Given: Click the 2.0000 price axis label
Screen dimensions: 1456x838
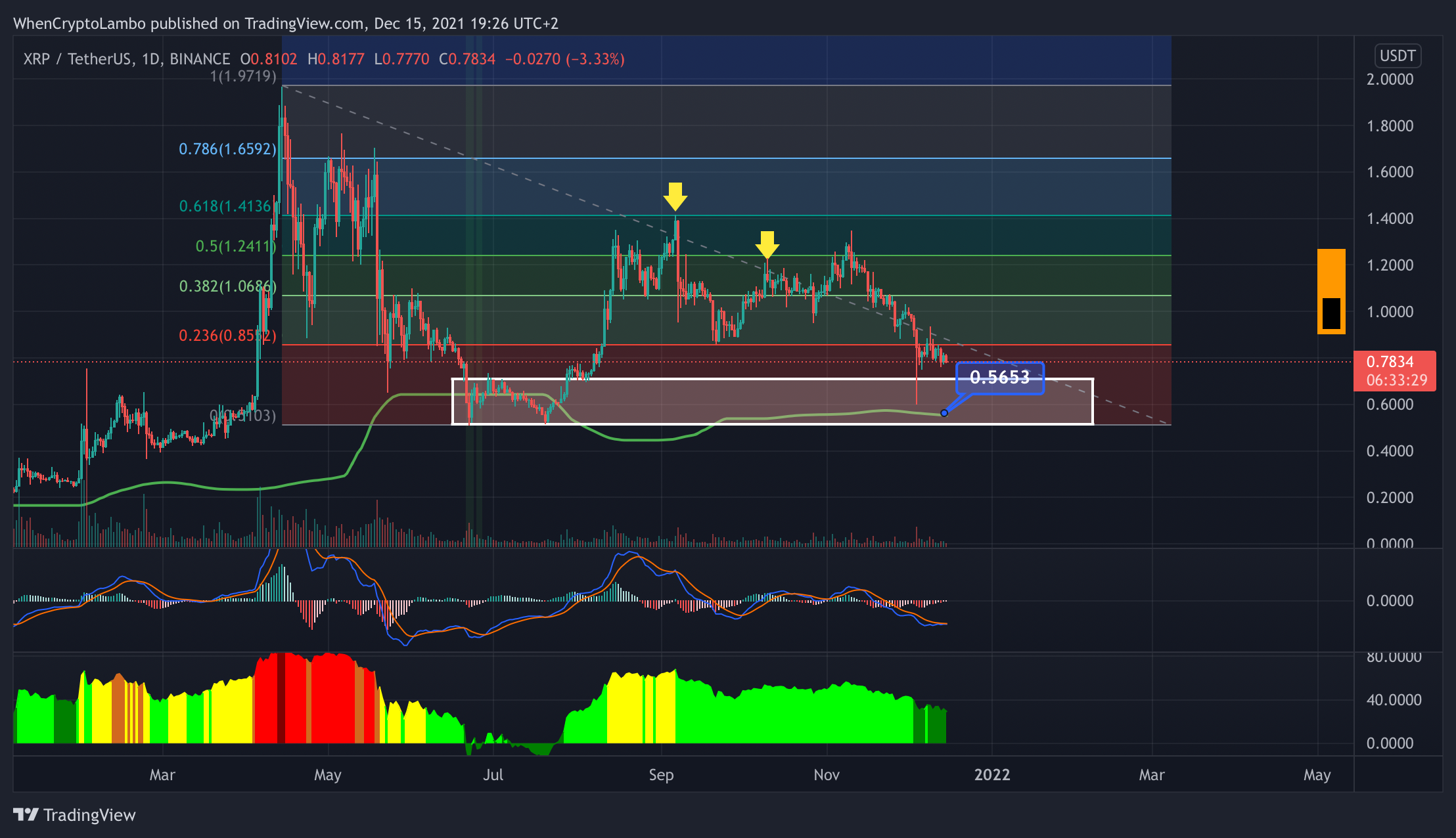Looking at the screenshot, I should 1390,79.
